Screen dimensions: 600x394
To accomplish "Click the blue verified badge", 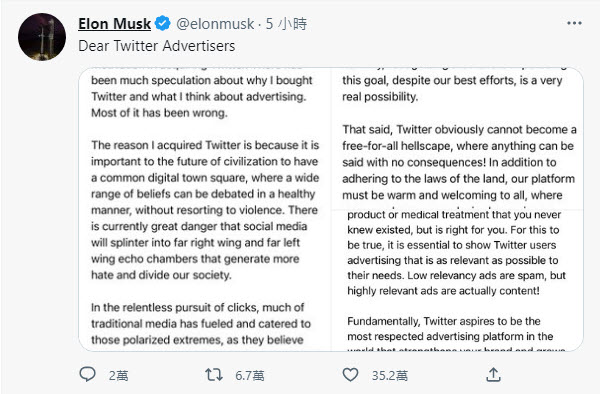I will pos(163,23).
